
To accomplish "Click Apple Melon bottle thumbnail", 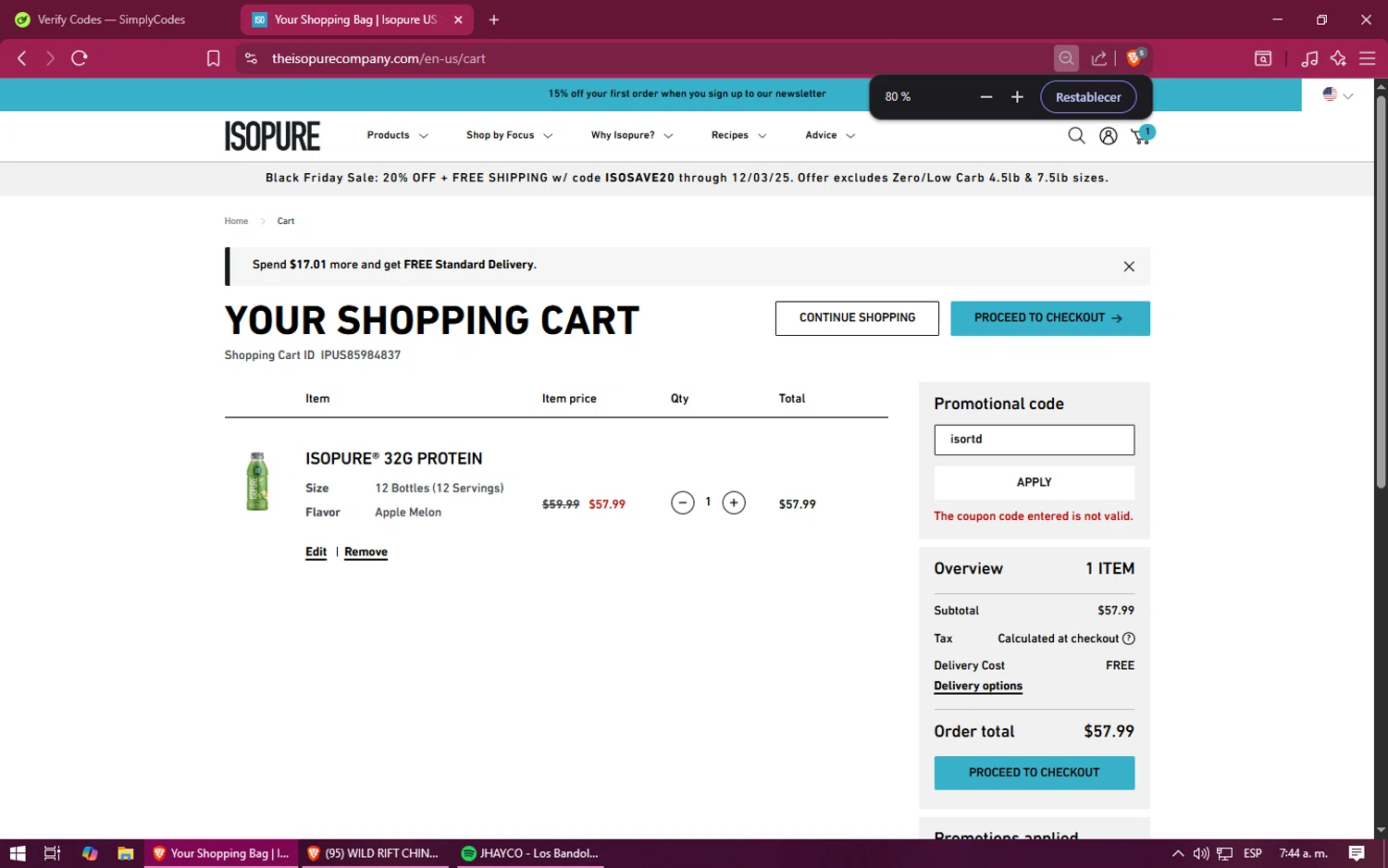I will pos(257,481).
